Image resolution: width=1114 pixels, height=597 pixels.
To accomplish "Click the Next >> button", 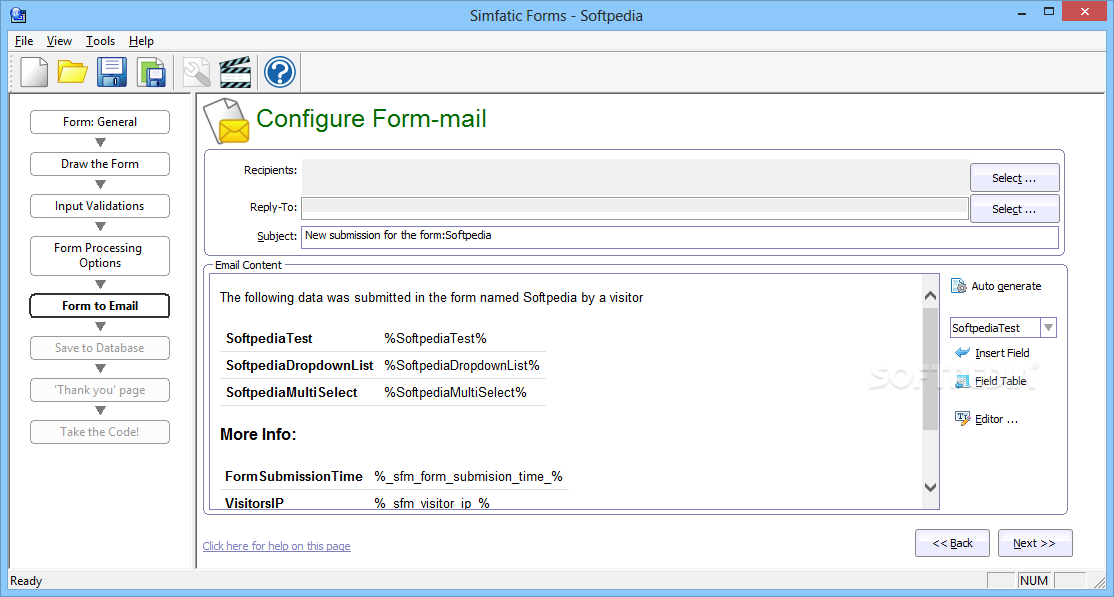I will 1035,543.
